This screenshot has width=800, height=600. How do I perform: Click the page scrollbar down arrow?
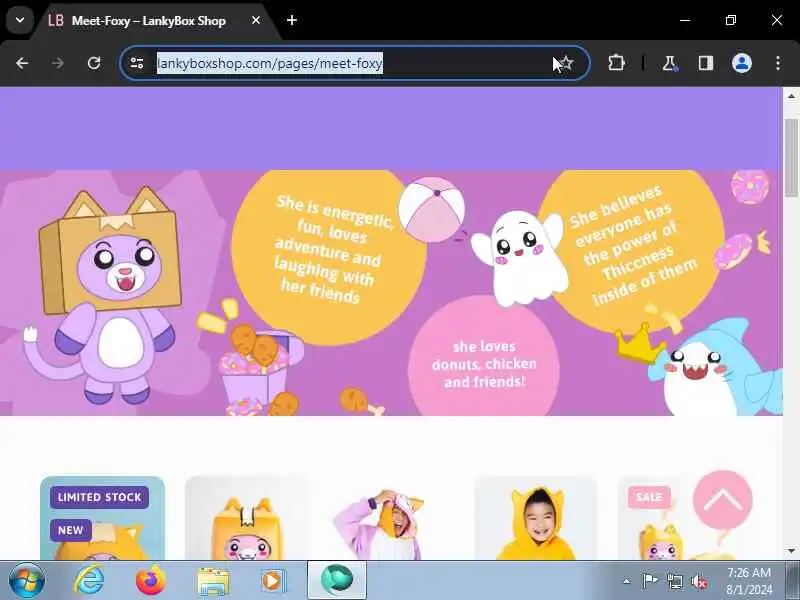(x=791, y=551)
